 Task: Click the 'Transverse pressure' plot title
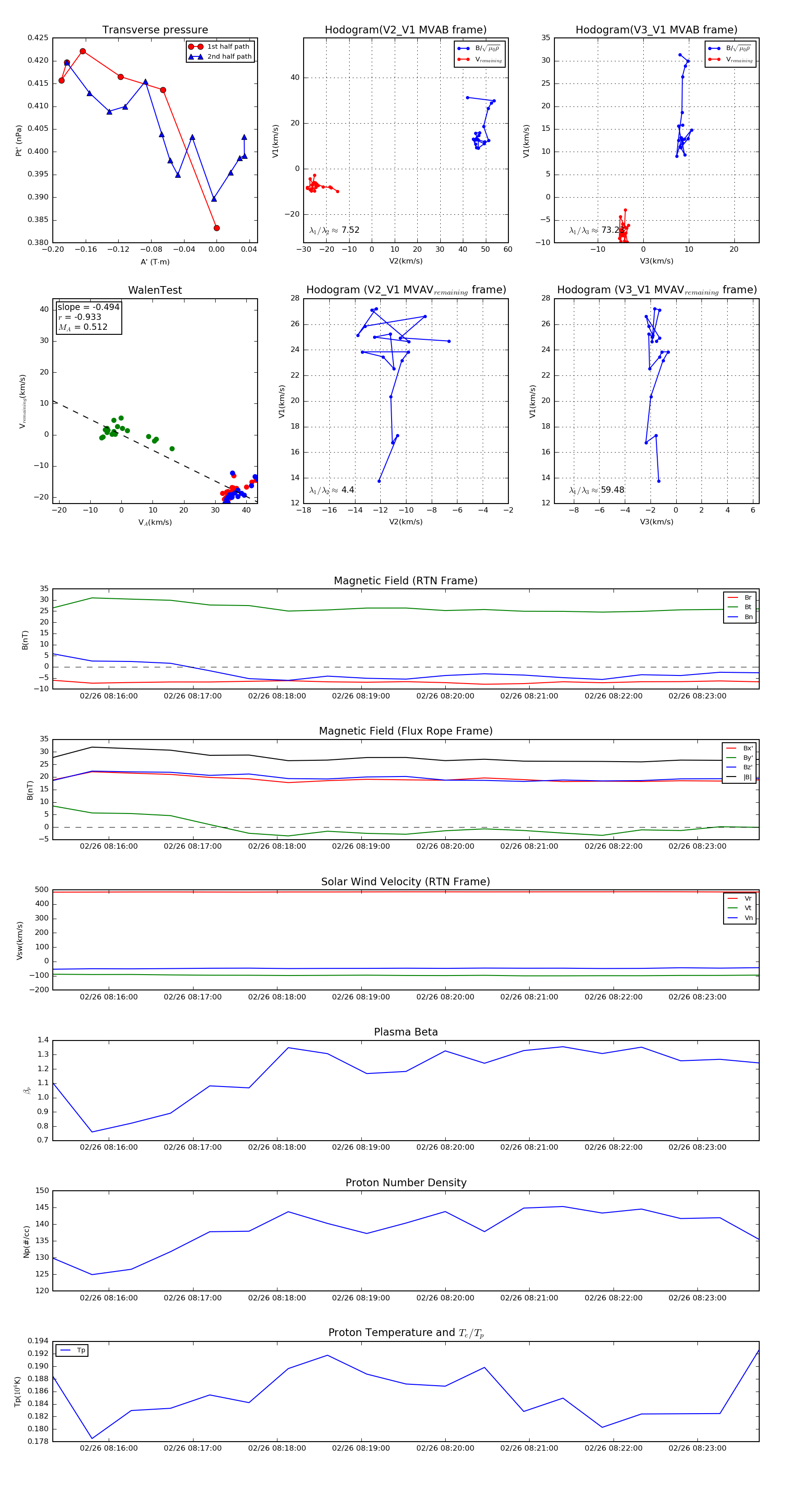155,30
